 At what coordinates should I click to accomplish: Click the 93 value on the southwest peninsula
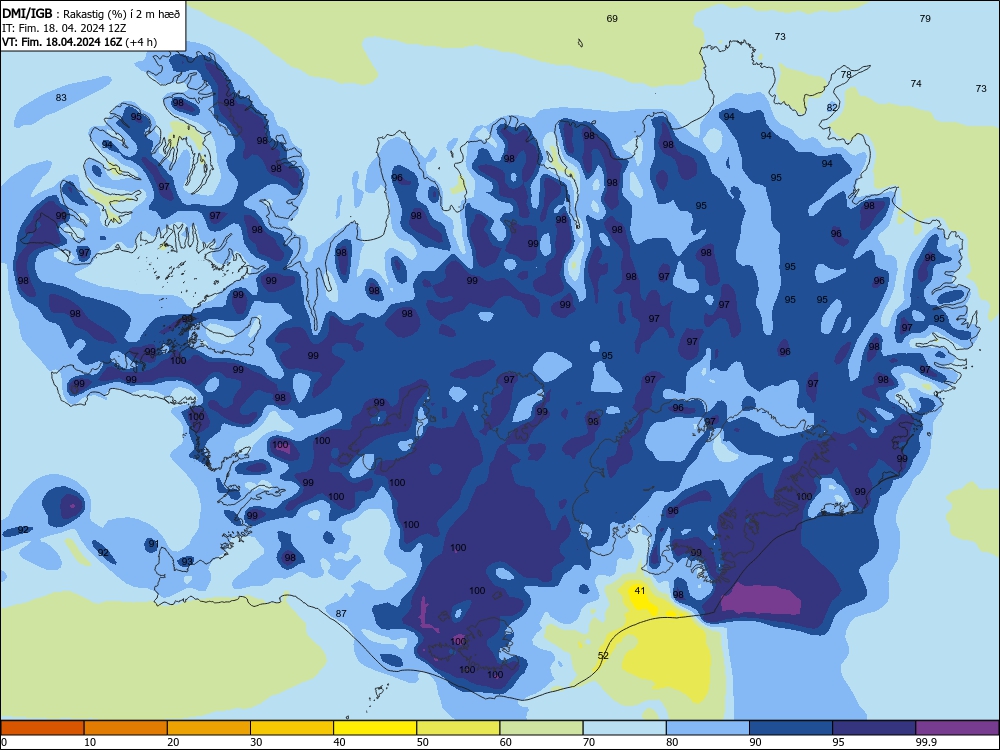[186, 562]
